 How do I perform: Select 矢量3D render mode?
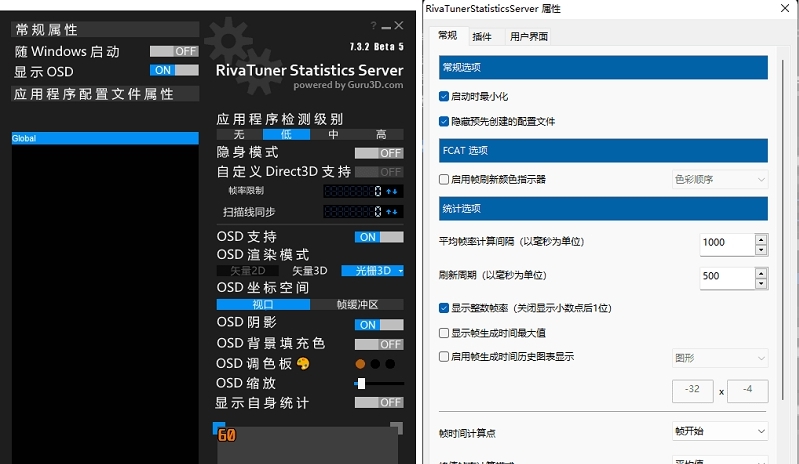[310, 270]
